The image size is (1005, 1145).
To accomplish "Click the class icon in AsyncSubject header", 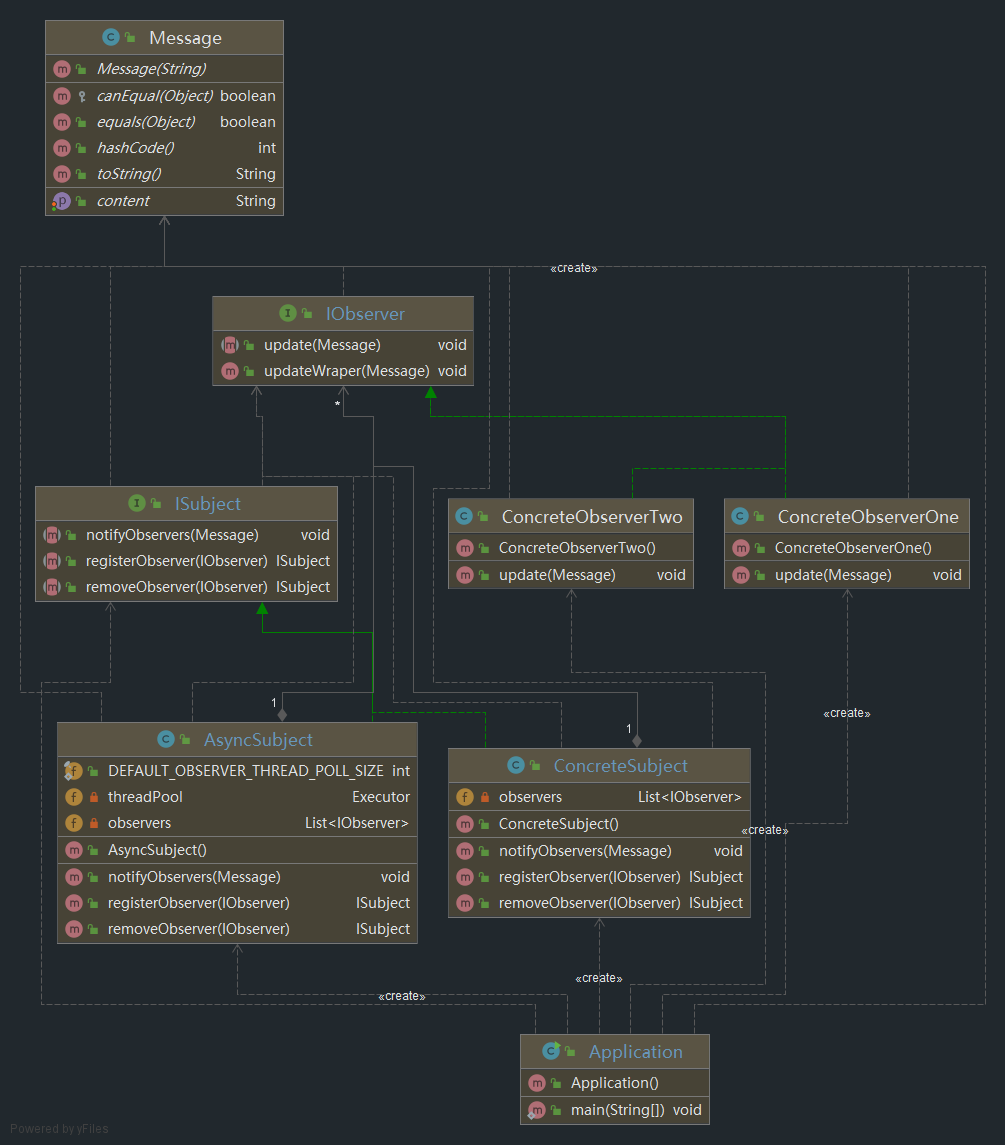I will (x=166, y=740).
